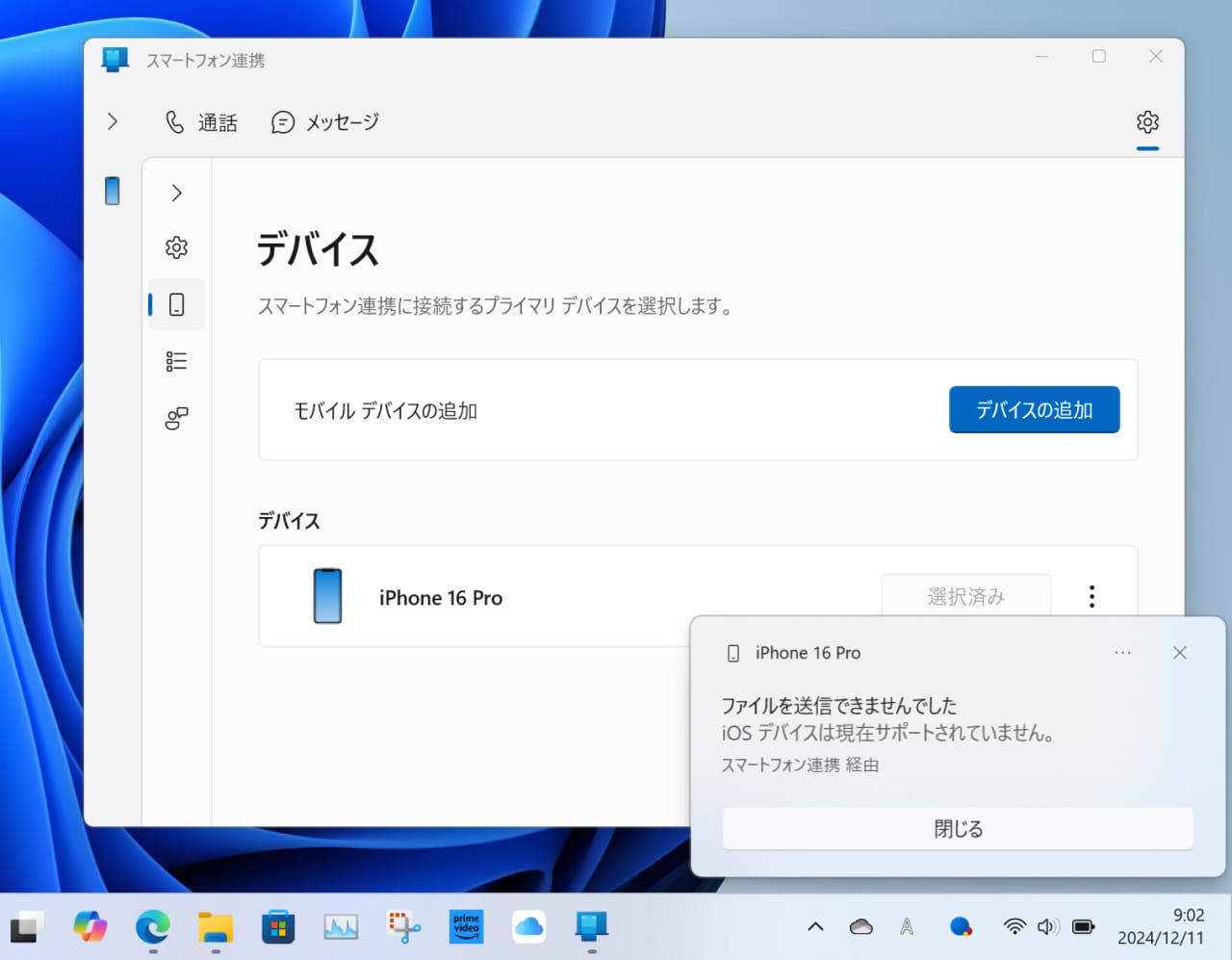Open Microsoft Store from the taskbar
This screenshot has height=960, width=1232.
pyautogui.click(x=278, y=926)
